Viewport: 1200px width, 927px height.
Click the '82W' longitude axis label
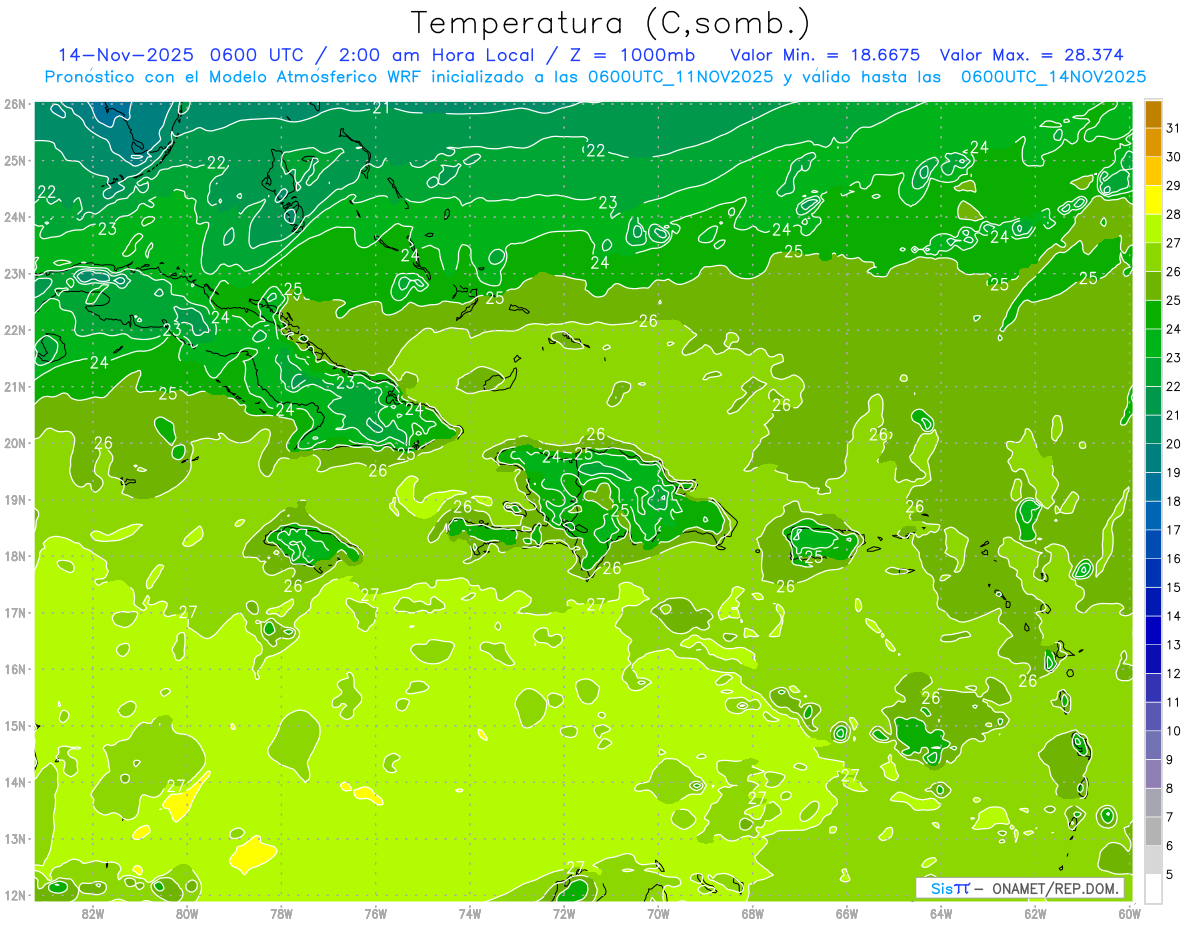(x=92, y=913)
